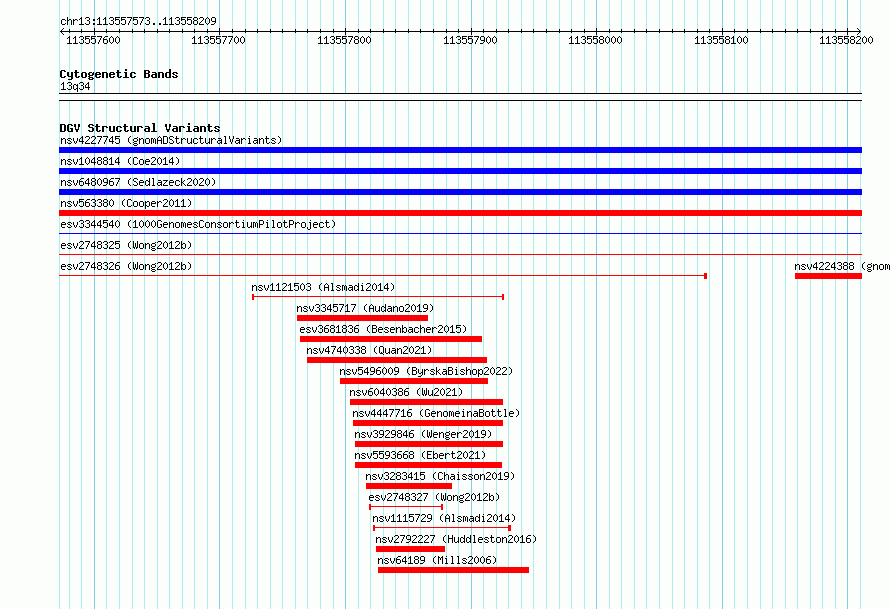This screenshot has width=890, height=609.
Task: Click the 113558000 ruler position label
Action: tap(595, 40)
